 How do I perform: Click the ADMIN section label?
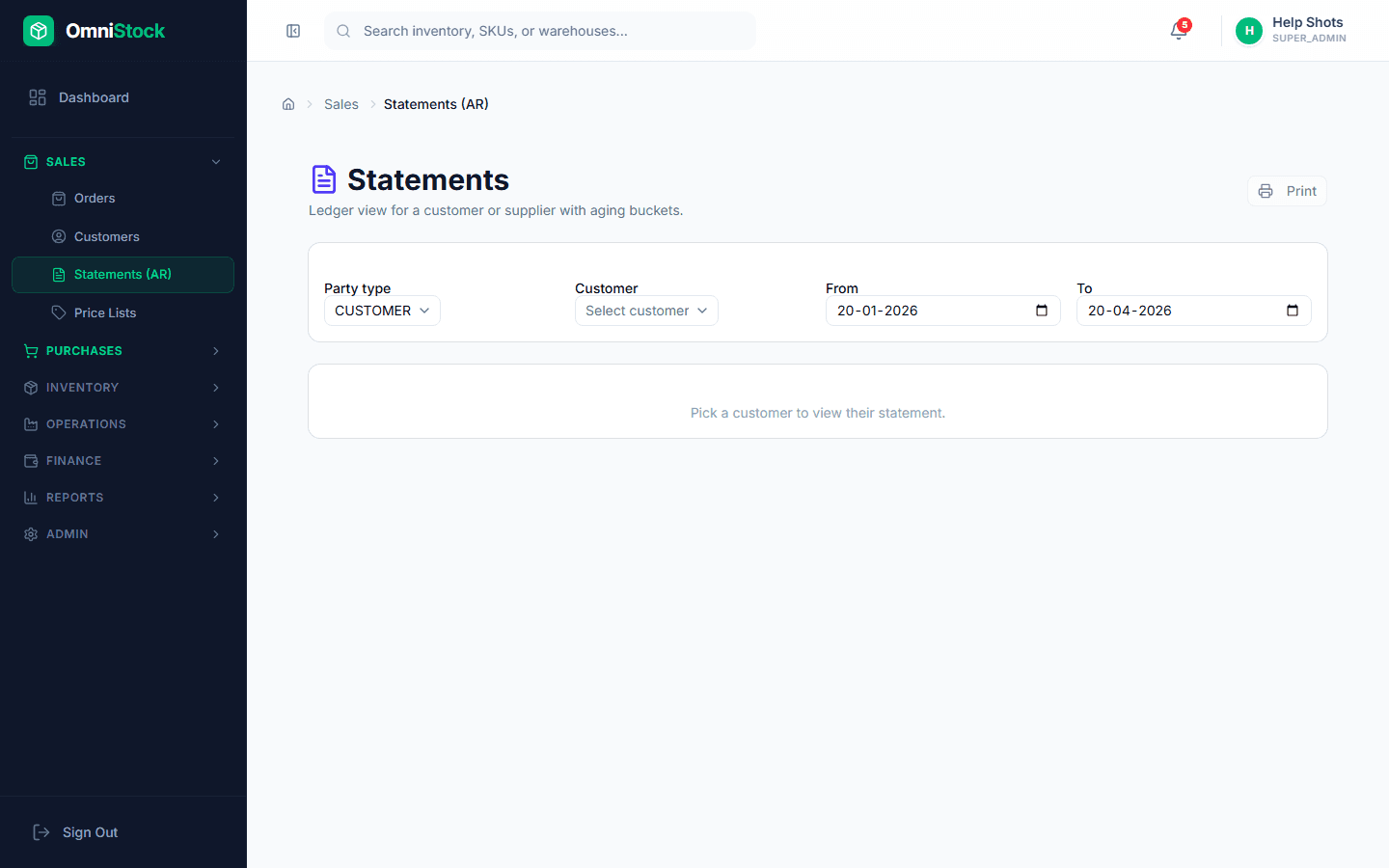pos(68,534)
